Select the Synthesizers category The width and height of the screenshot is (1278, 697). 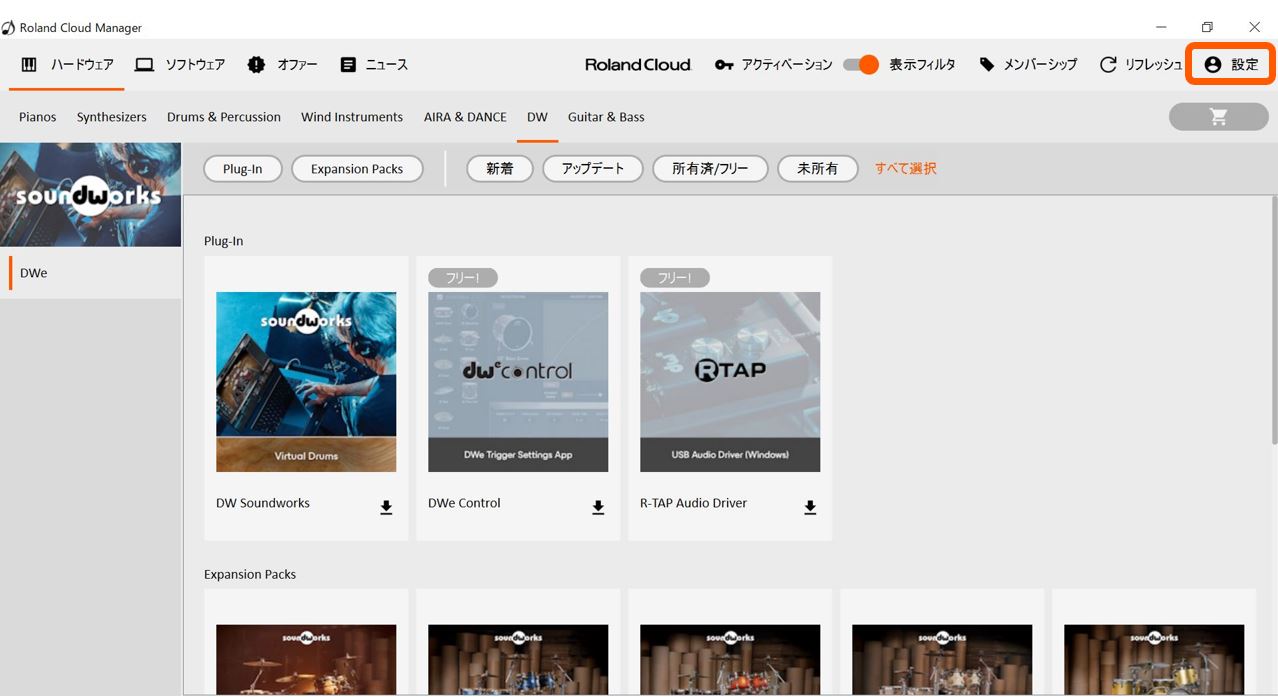(112, 117)
